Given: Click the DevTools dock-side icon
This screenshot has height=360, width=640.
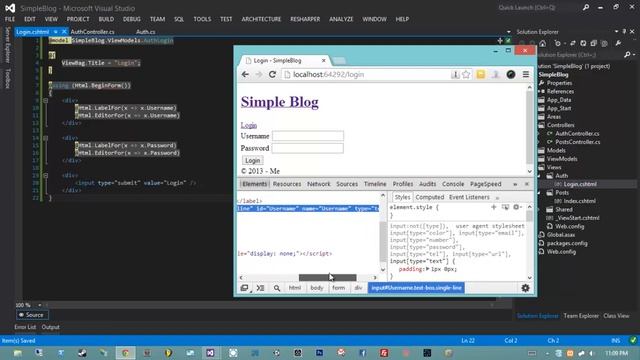Looking at the screenshot, I should [244, 288].
